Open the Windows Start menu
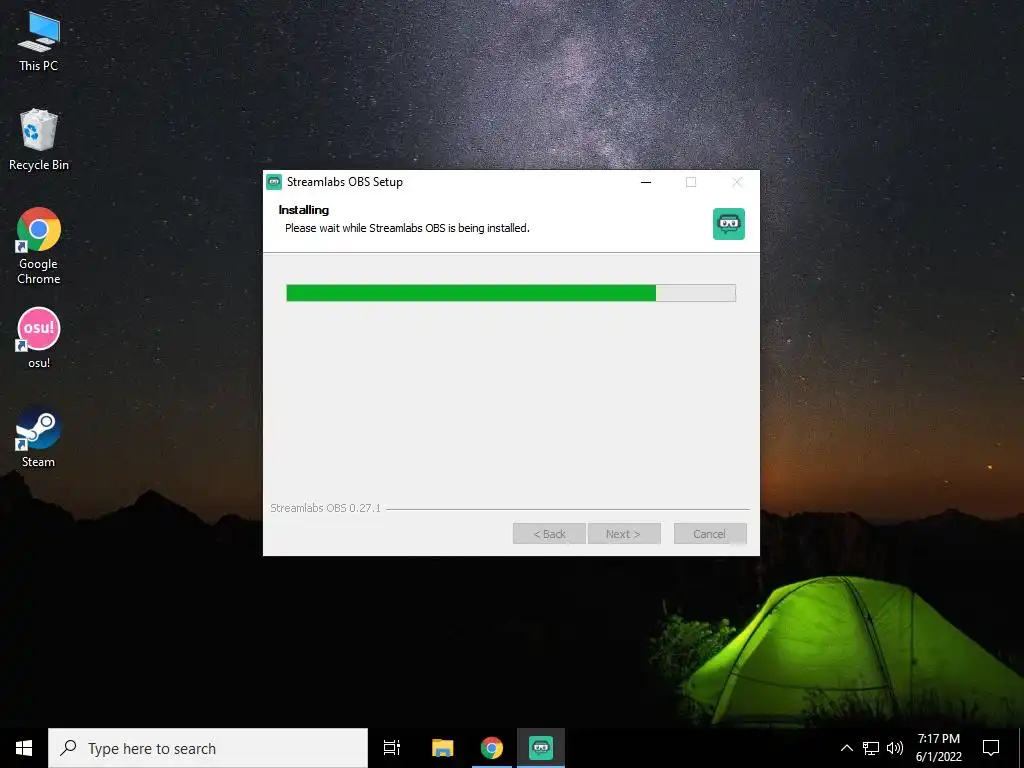1024x768 pixels. (24, 748)
